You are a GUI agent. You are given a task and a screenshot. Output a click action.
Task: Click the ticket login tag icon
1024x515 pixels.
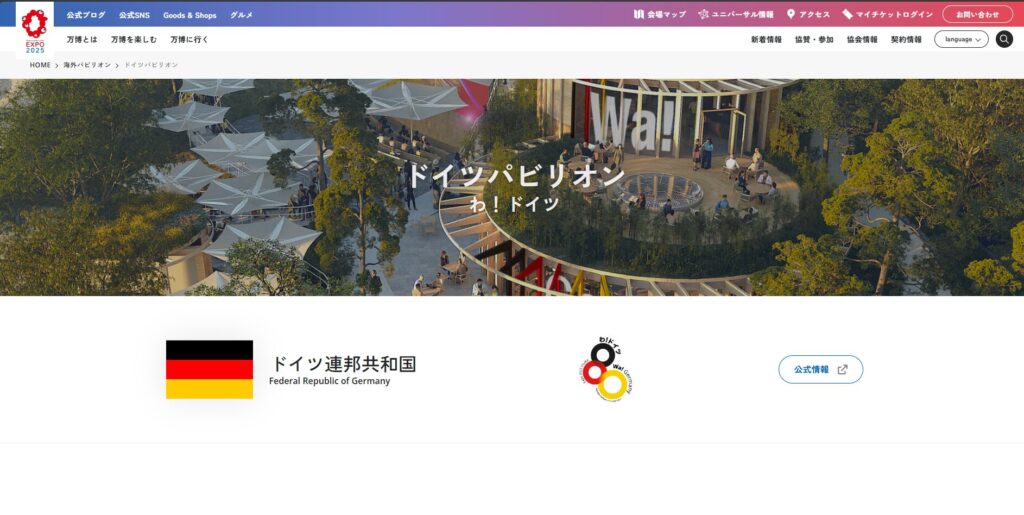[x=847, y=14]
